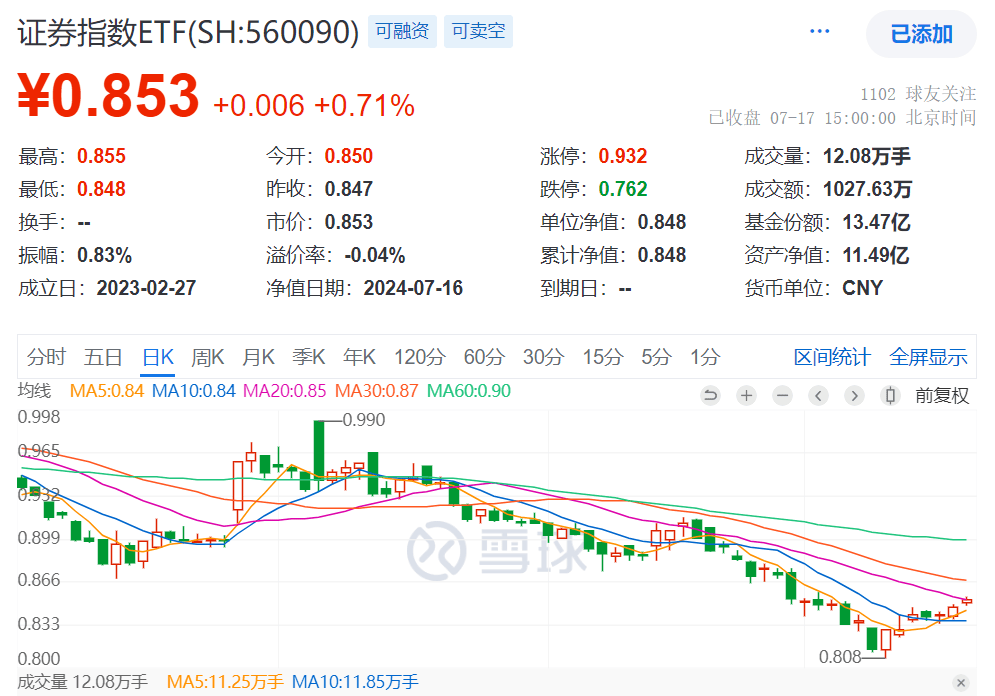This screenshot has height=696, width=995.
Task: Click the ¥0.853 current price
Action: point(108,96)
